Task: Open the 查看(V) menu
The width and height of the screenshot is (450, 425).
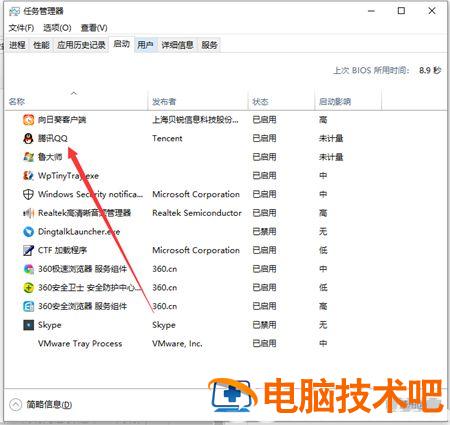Action: click(94, 28)
